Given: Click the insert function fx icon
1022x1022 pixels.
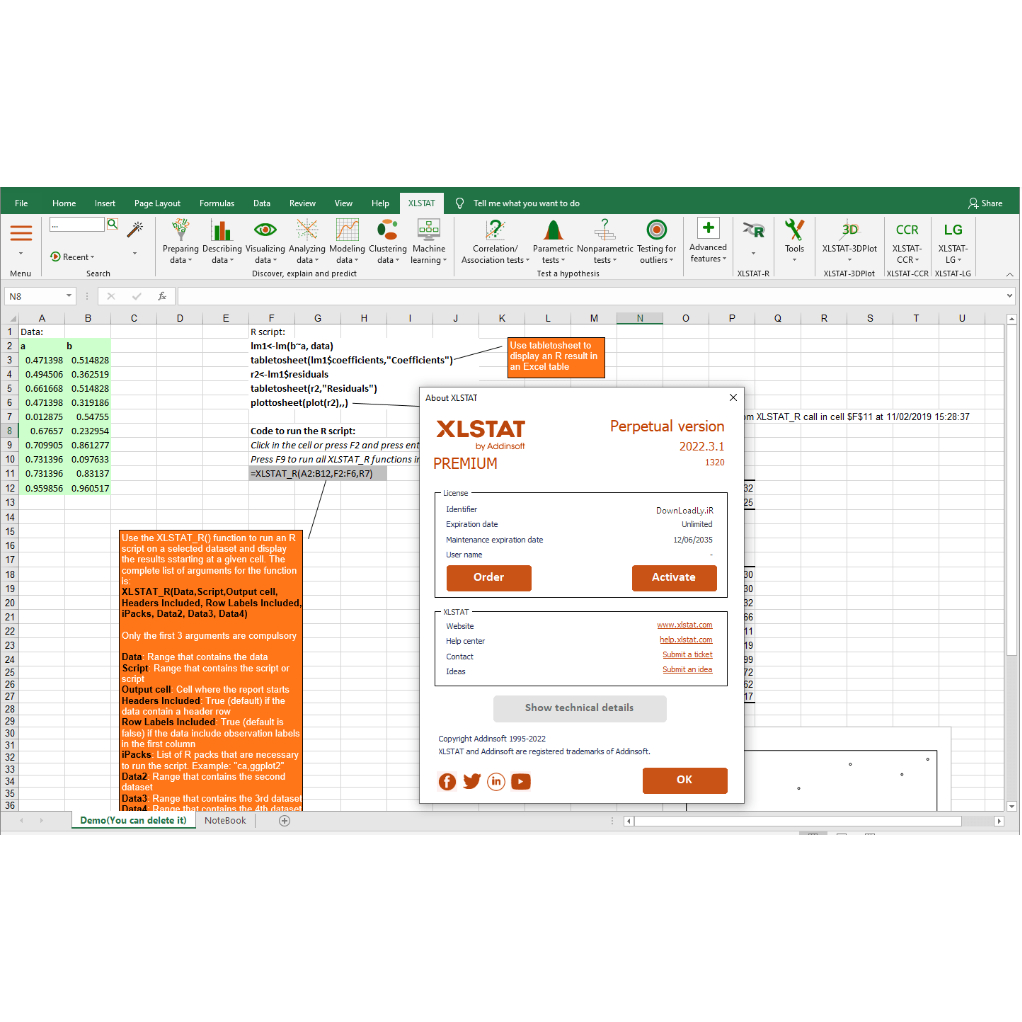Looking at the screenshot, I should tap(162, 296).
